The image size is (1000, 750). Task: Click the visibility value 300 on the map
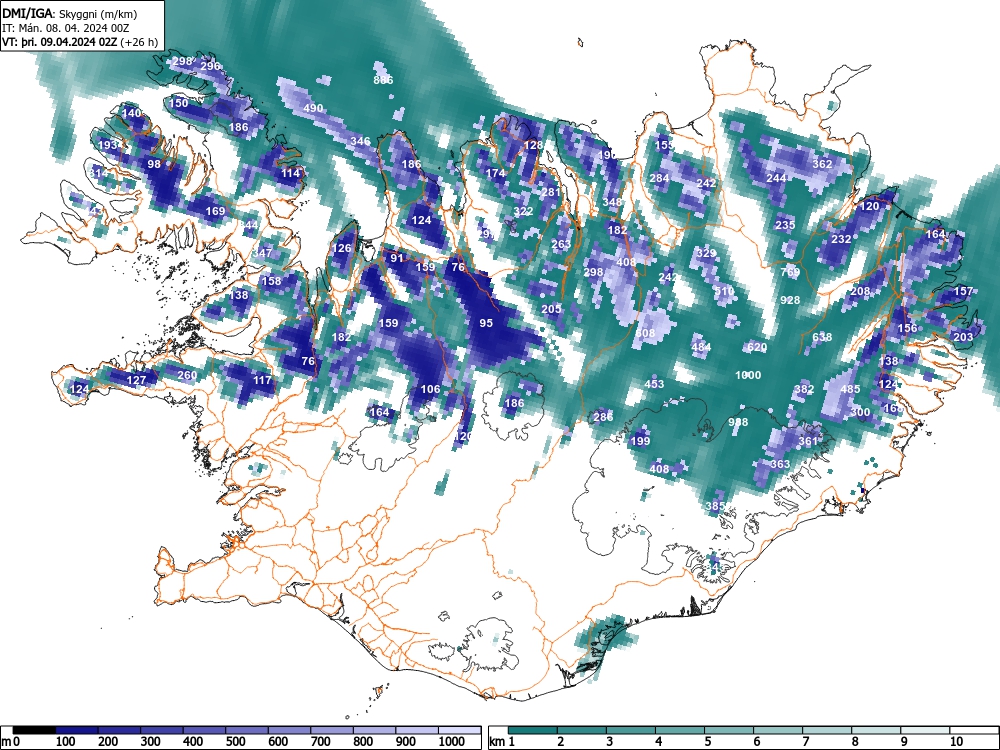(x=860, y=413)
